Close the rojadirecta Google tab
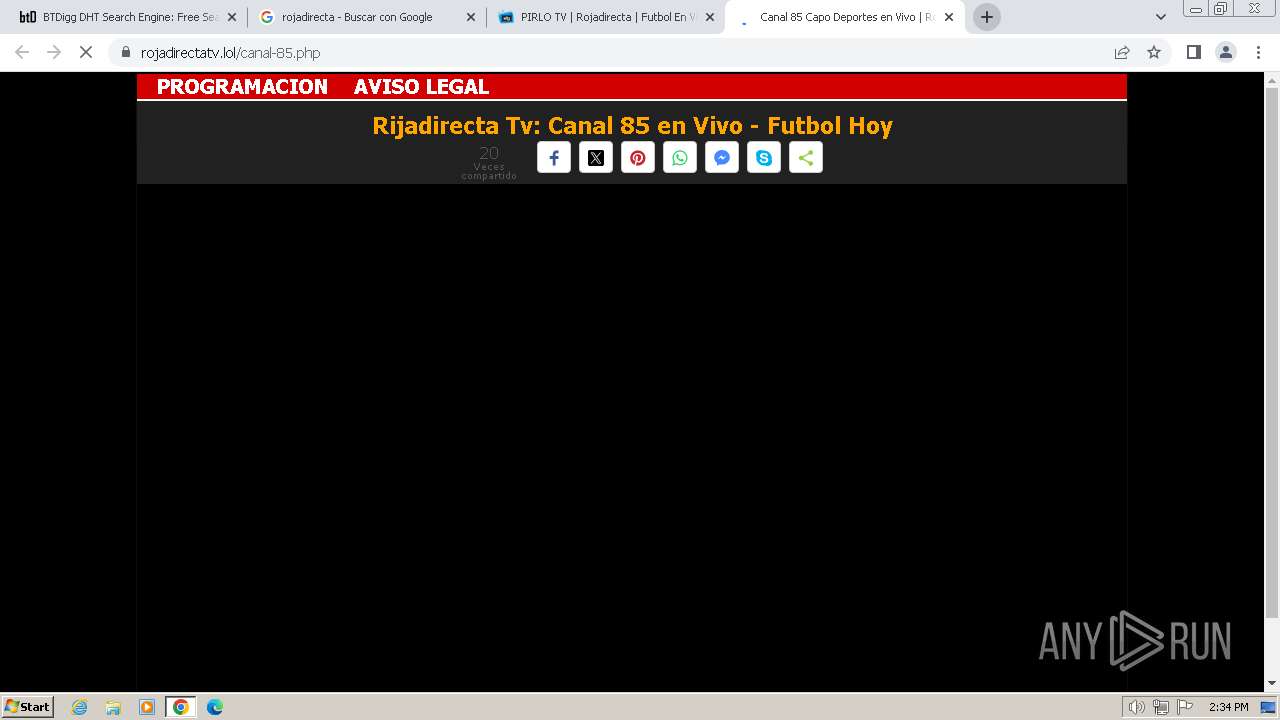Screen dimensions: 1280x720 [471, 17]
